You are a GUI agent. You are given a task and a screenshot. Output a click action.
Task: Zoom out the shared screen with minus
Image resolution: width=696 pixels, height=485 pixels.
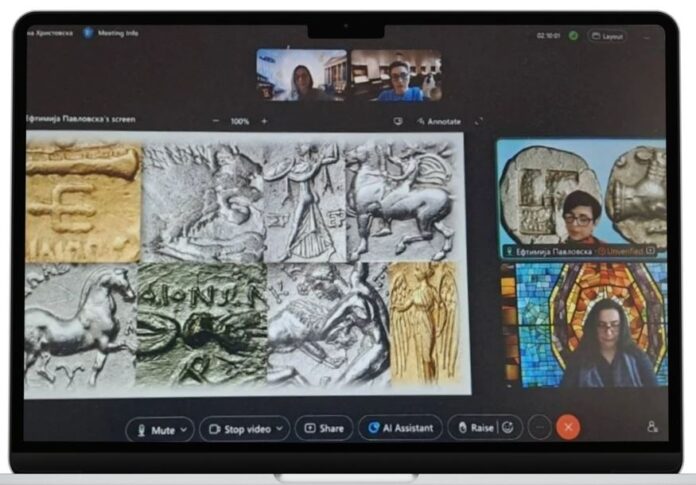pos(216,121)
